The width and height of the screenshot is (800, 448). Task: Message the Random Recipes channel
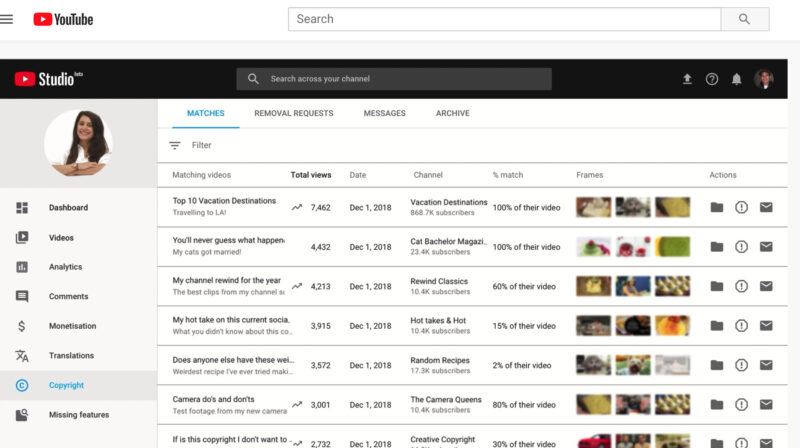pos(766,365)
